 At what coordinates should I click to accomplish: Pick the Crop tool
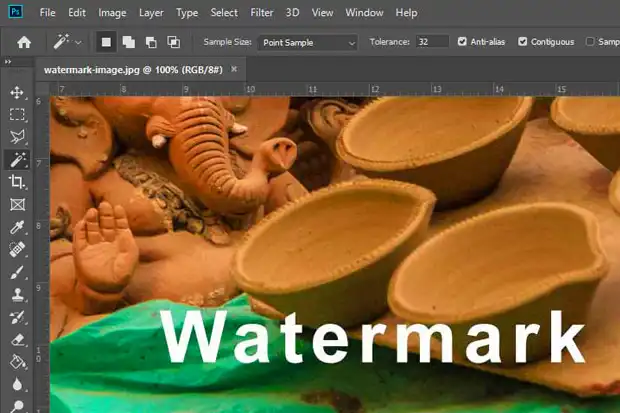point(17,182)
